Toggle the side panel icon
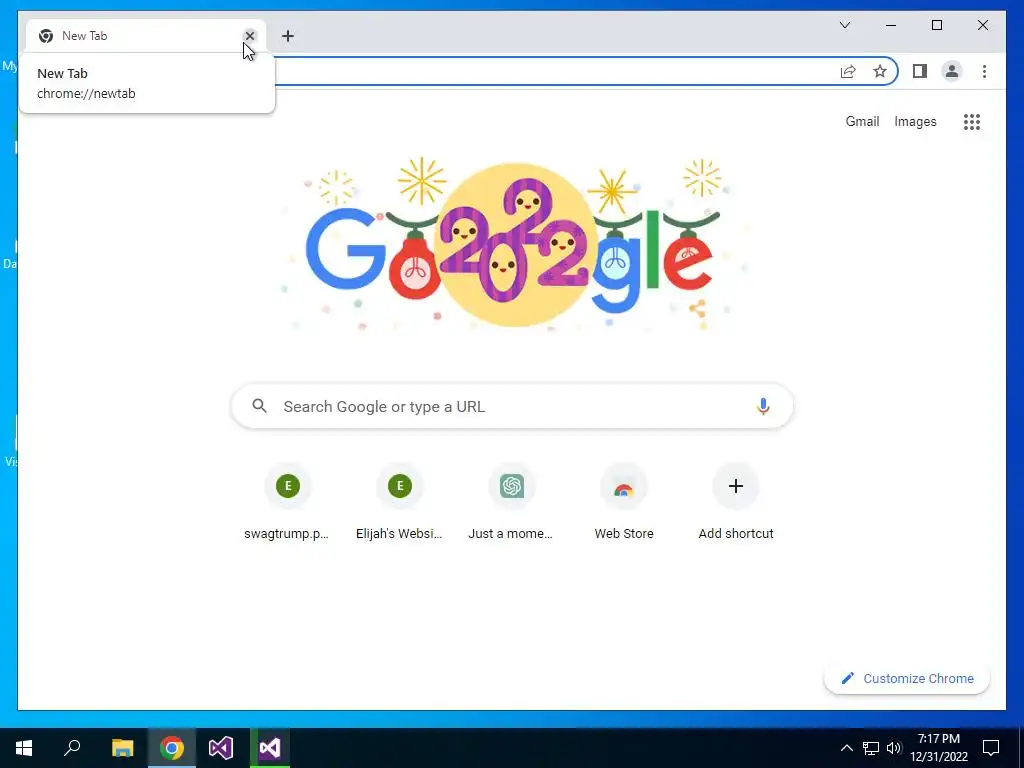This screenshot has height=768, width=1024. point(920,71)
